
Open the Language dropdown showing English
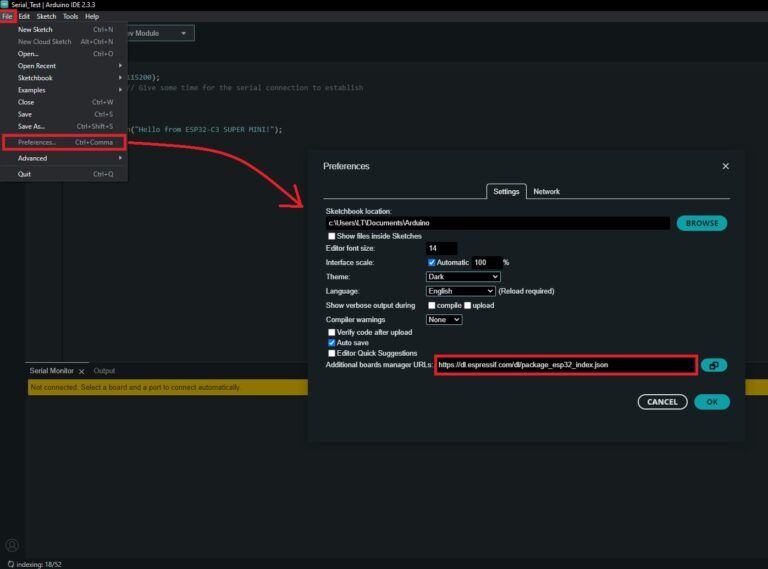pyautogui.click(x=461, y=291)
